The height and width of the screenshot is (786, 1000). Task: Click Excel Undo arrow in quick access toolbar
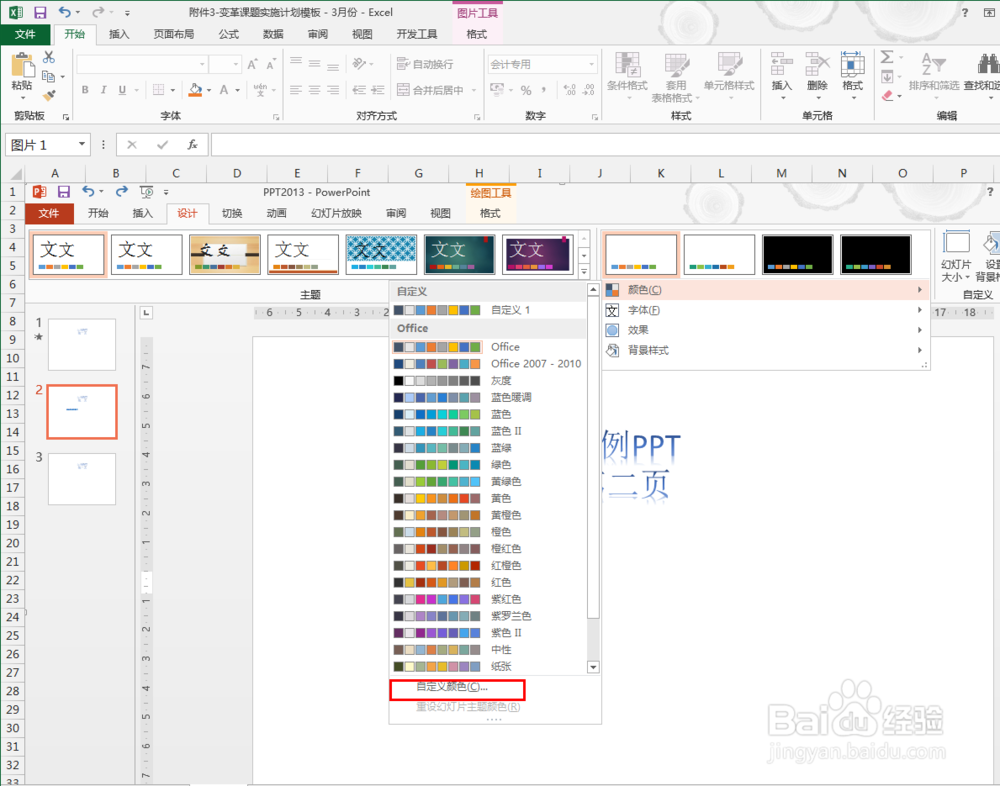[65, 12]
